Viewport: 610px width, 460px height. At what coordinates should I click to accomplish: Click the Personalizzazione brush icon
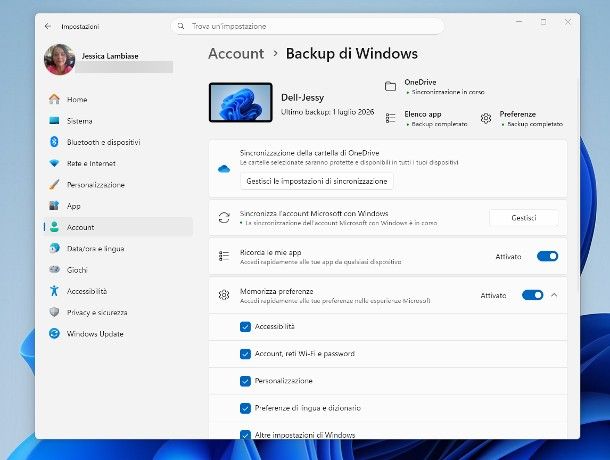54,184
